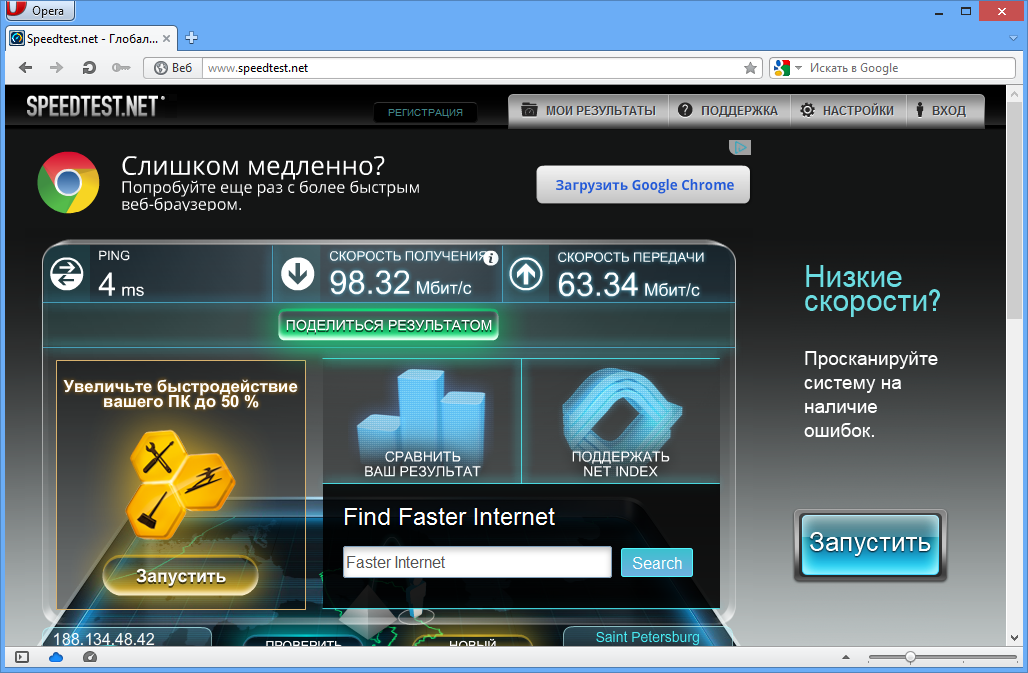Click the page scrollbar up arrow
The image size is (1028, 673).
(x=1014, y=94)
